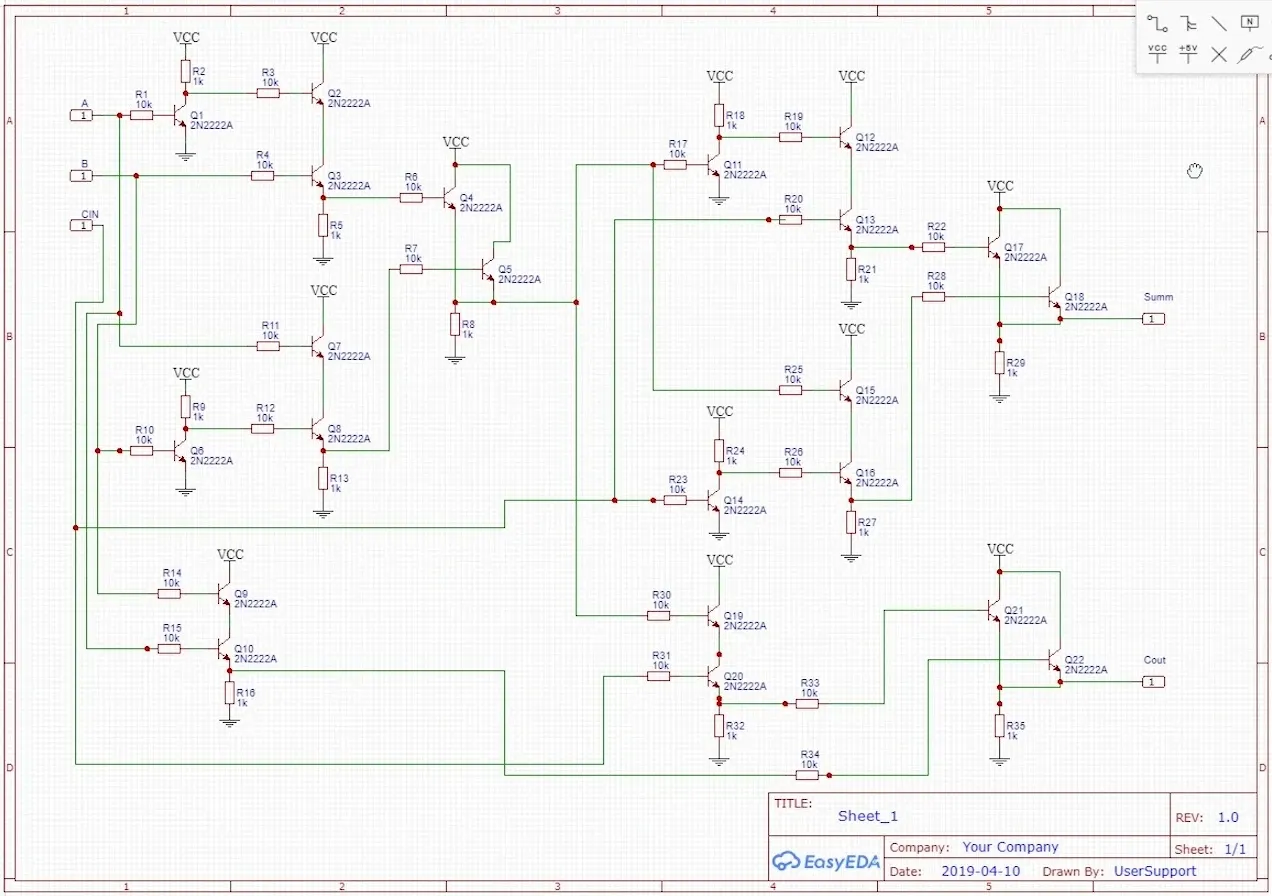Select resistor R29 1k
The image size is (1272, 896).
coord(999,362)
